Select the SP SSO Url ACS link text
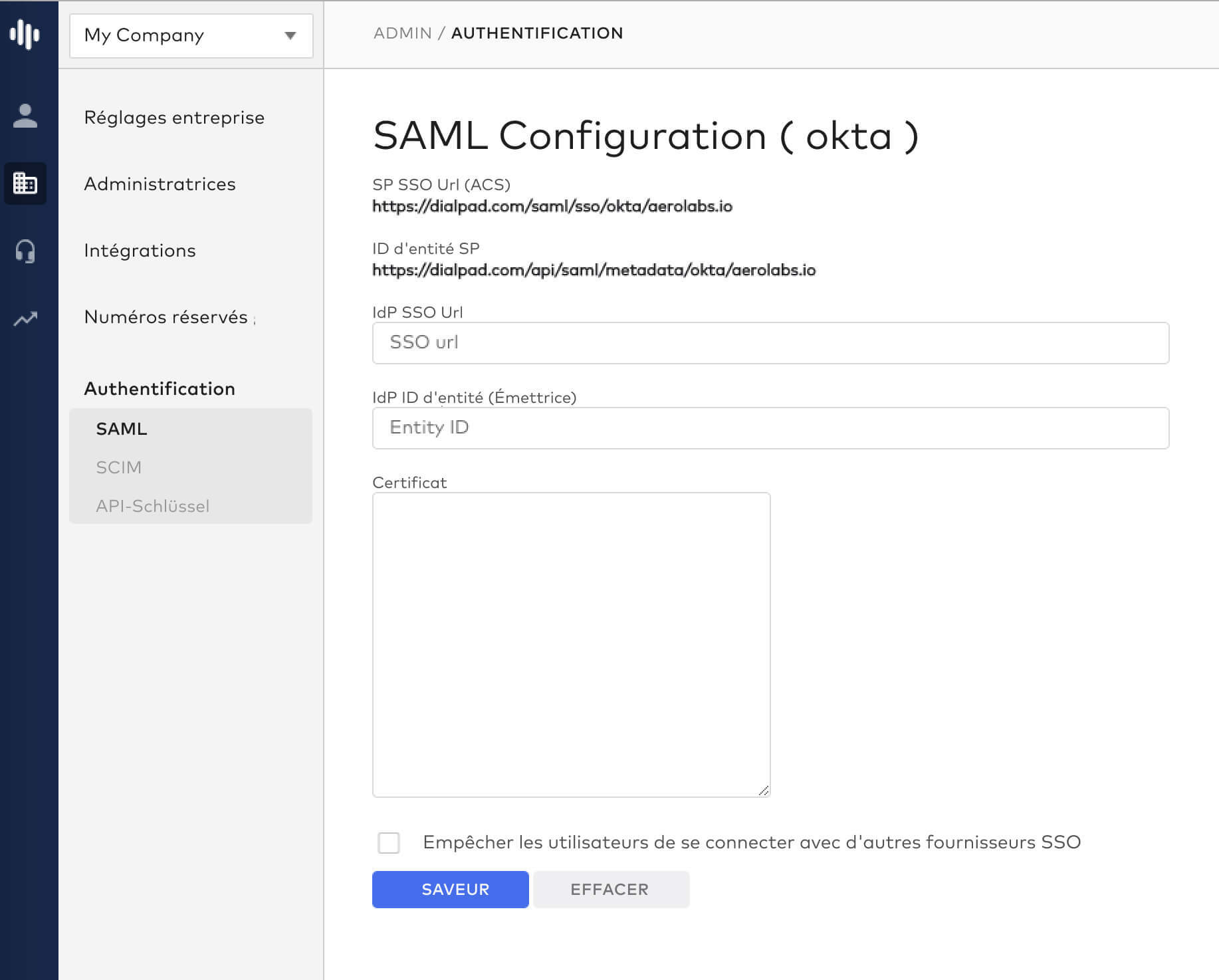 (x=552, y=207)
